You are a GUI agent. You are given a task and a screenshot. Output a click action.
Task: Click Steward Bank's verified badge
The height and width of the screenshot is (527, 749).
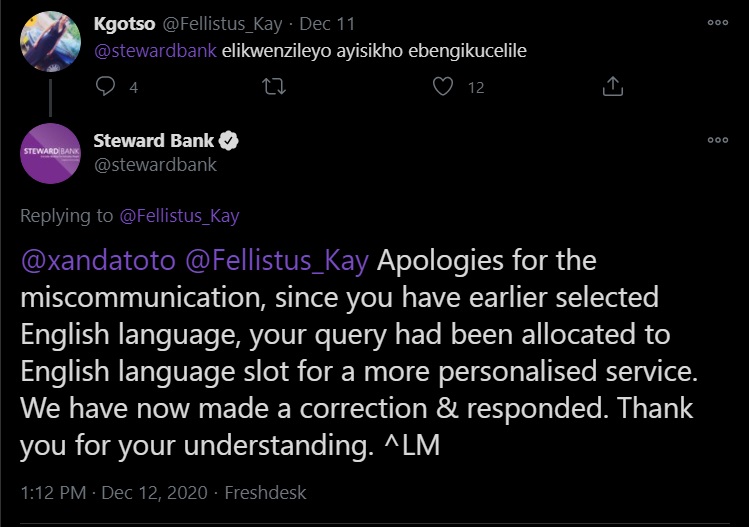229,141
